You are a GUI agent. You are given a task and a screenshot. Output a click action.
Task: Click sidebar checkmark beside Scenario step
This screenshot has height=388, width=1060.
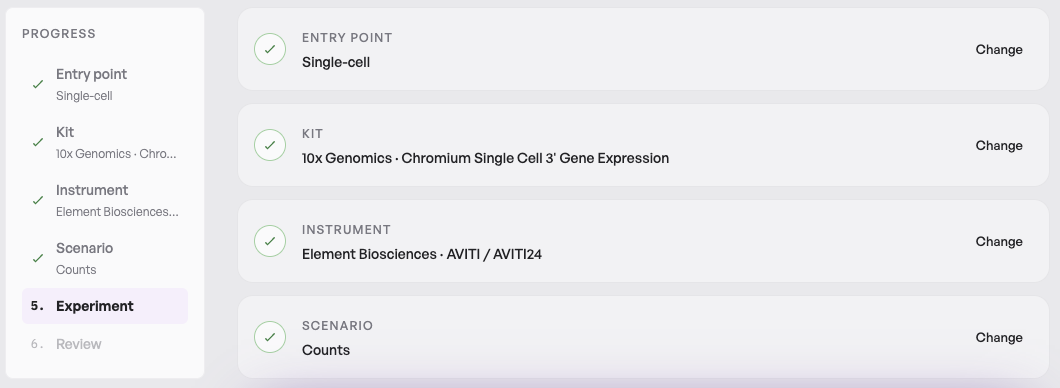coord(38,258)
